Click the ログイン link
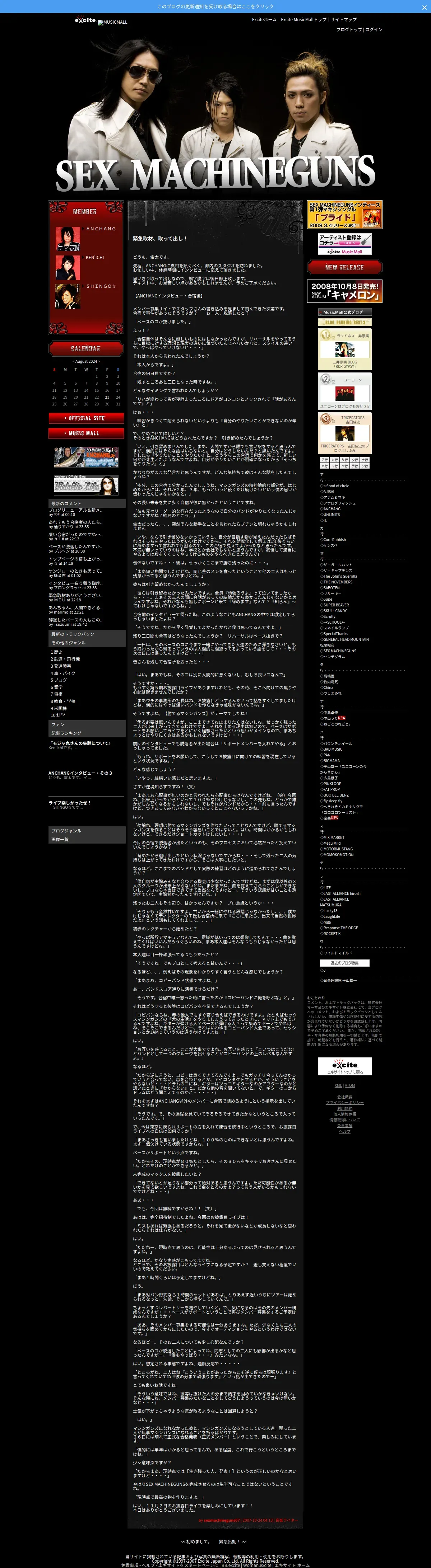Screen dimensions: 431x1568 point(374,29)
